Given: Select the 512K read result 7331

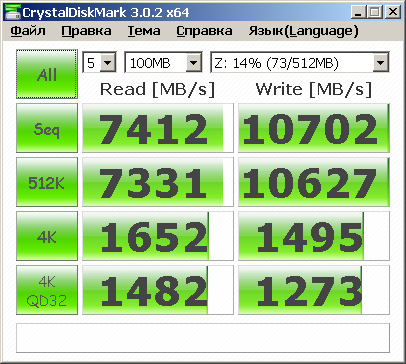Looking at the screenshot, I should coord(158,182).
